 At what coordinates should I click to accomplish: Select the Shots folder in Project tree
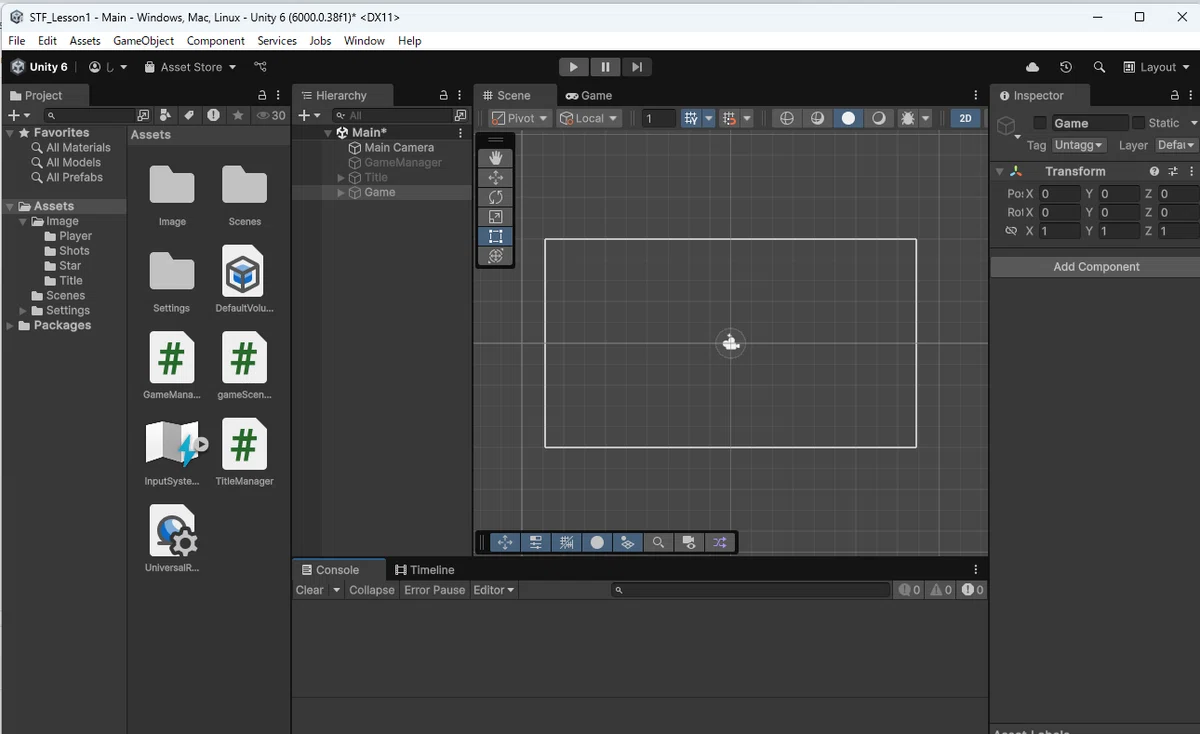click(74, 251)
